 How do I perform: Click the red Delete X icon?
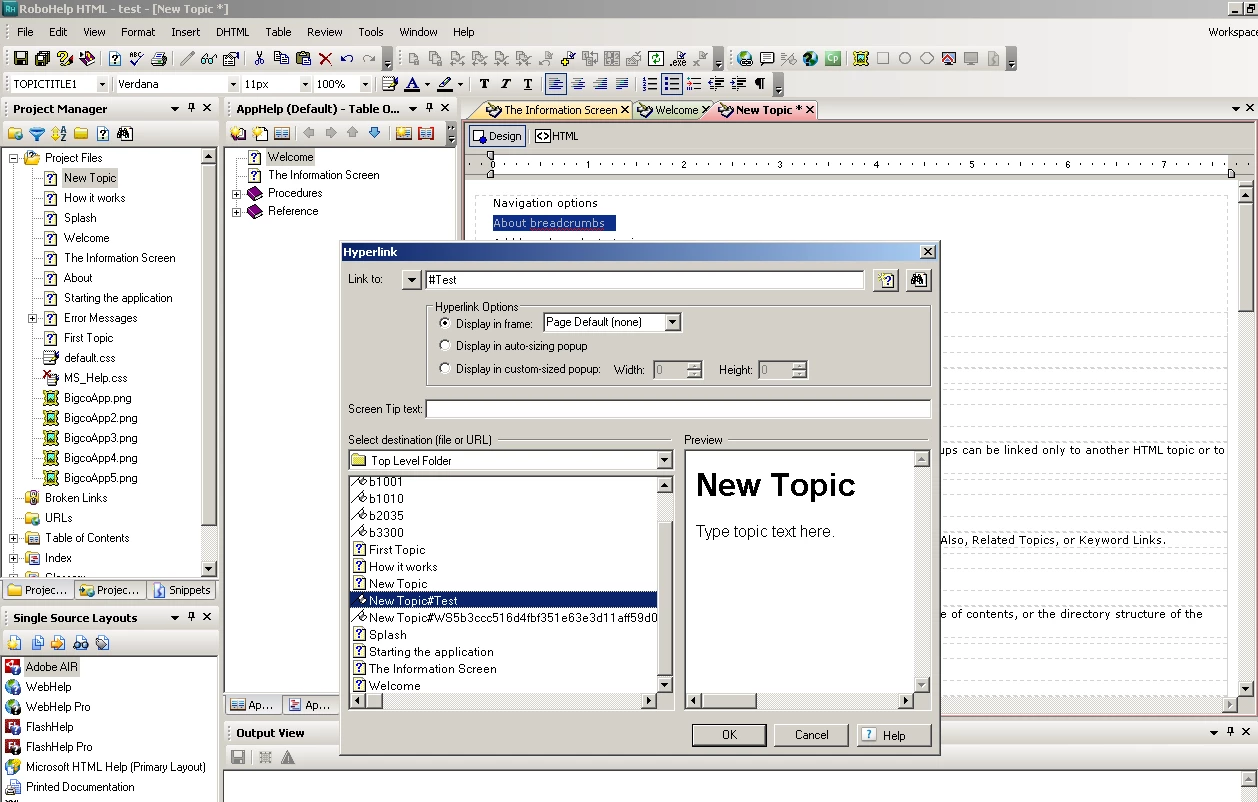pos(325,59)
